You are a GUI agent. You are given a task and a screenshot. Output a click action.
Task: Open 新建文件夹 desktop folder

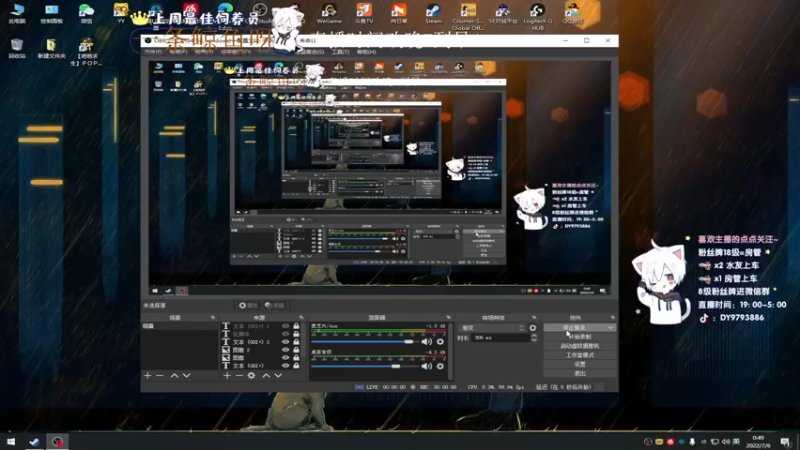coord(52,48)
